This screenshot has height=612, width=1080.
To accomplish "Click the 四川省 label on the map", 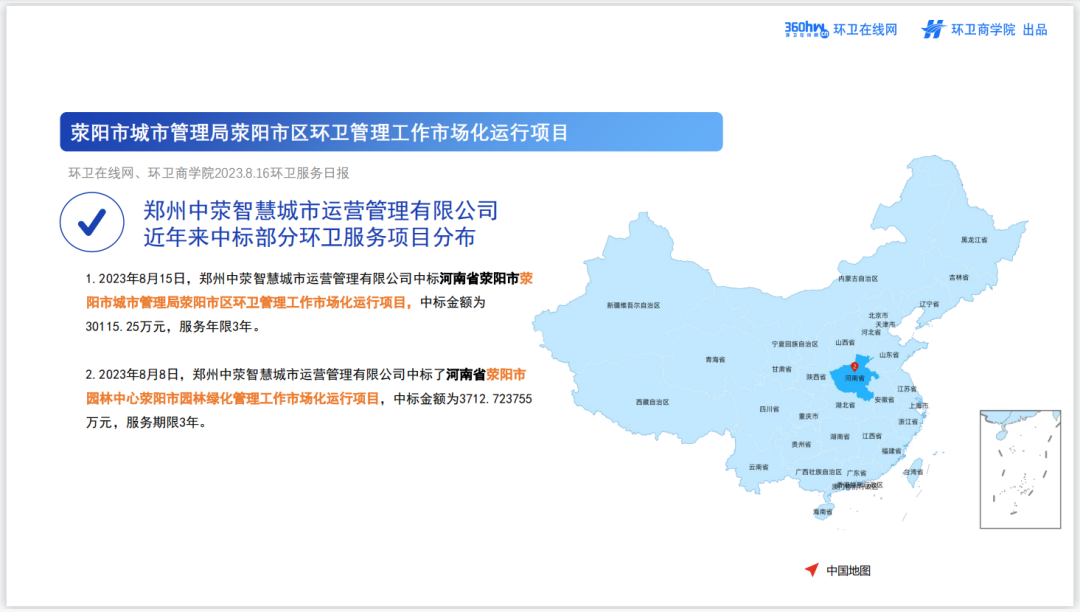I will click(x=769, y=409).
